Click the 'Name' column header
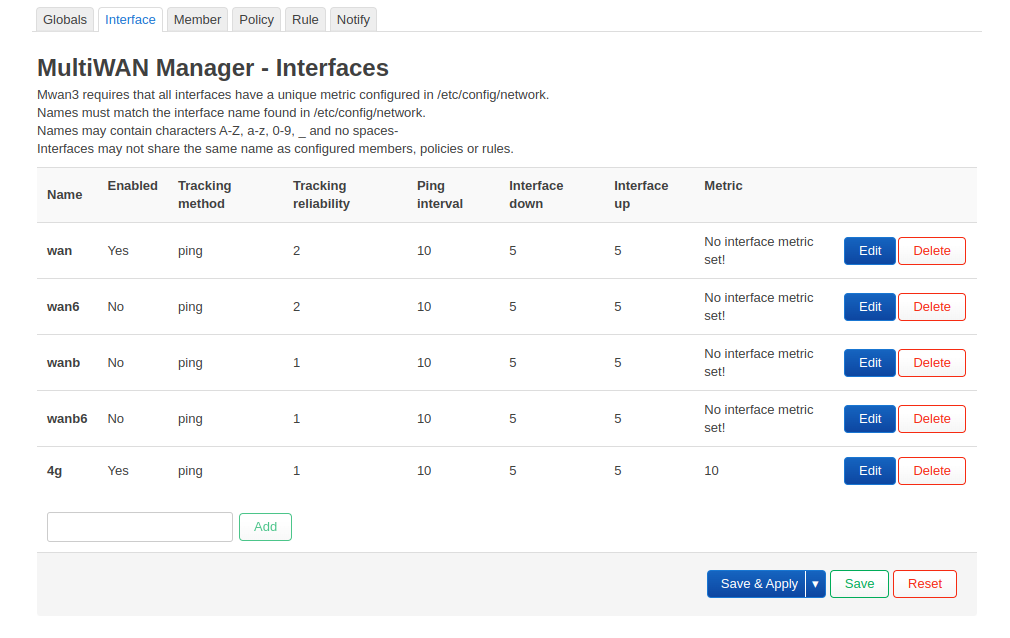 pyautogui.click(x=64, y=195)
